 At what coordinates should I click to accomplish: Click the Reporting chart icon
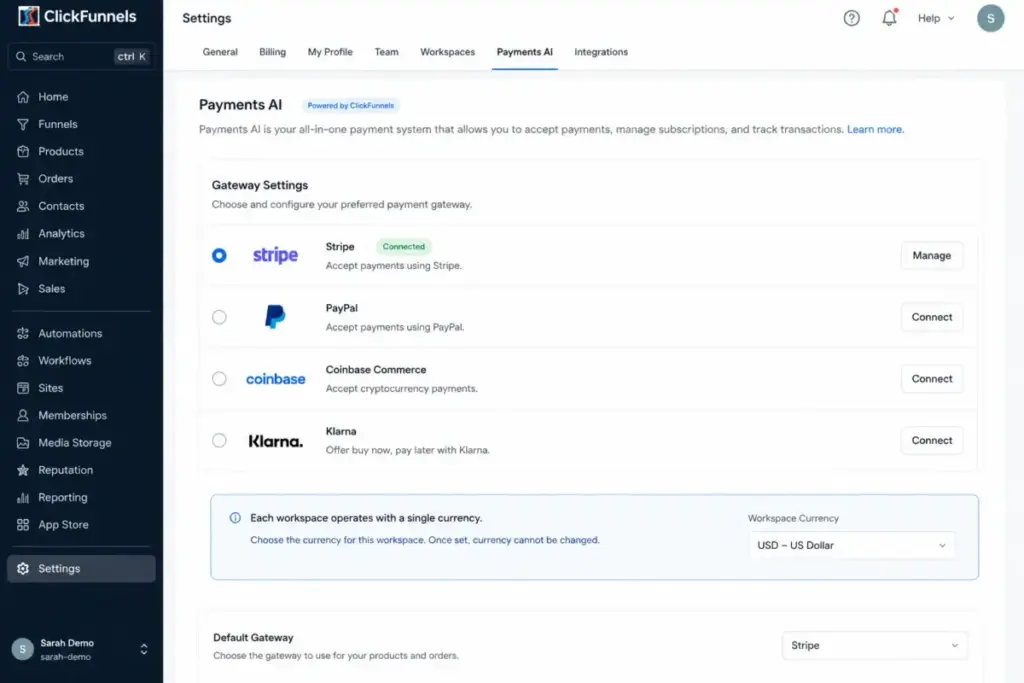(x=23, y=498)
